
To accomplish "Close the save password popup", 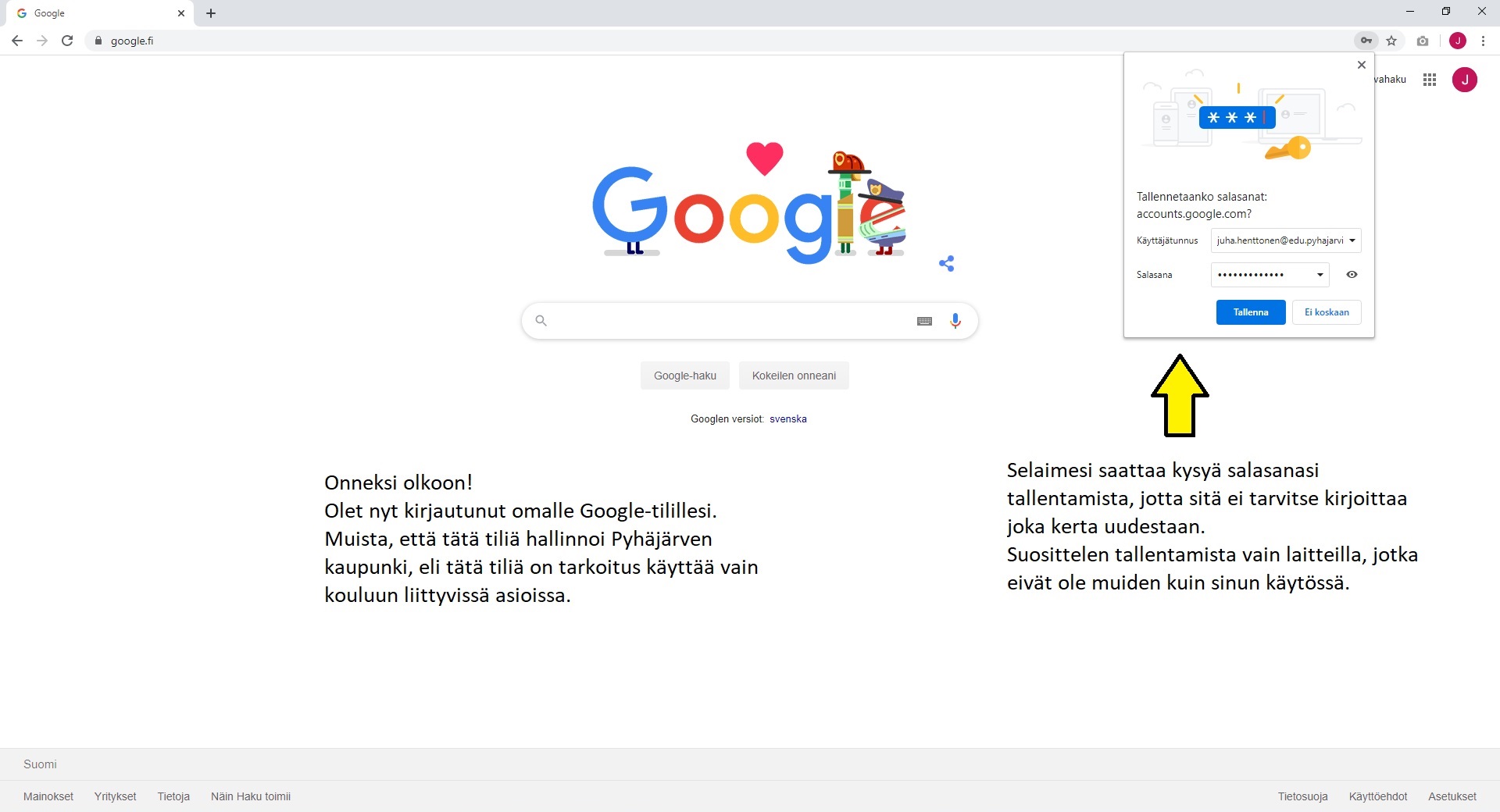I will pos(1361,65).
